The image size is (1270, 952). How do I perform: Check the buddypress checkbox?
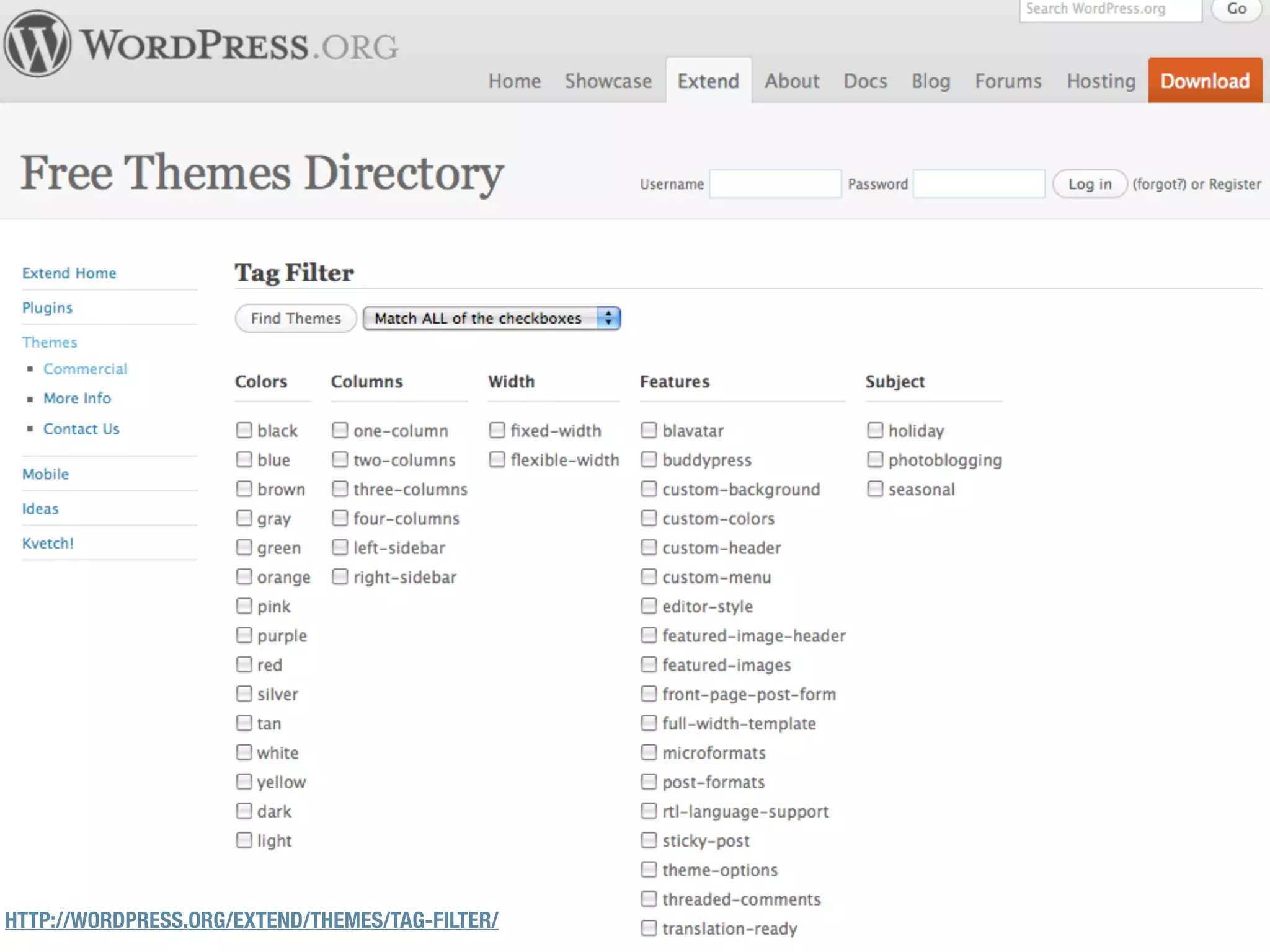649,459
